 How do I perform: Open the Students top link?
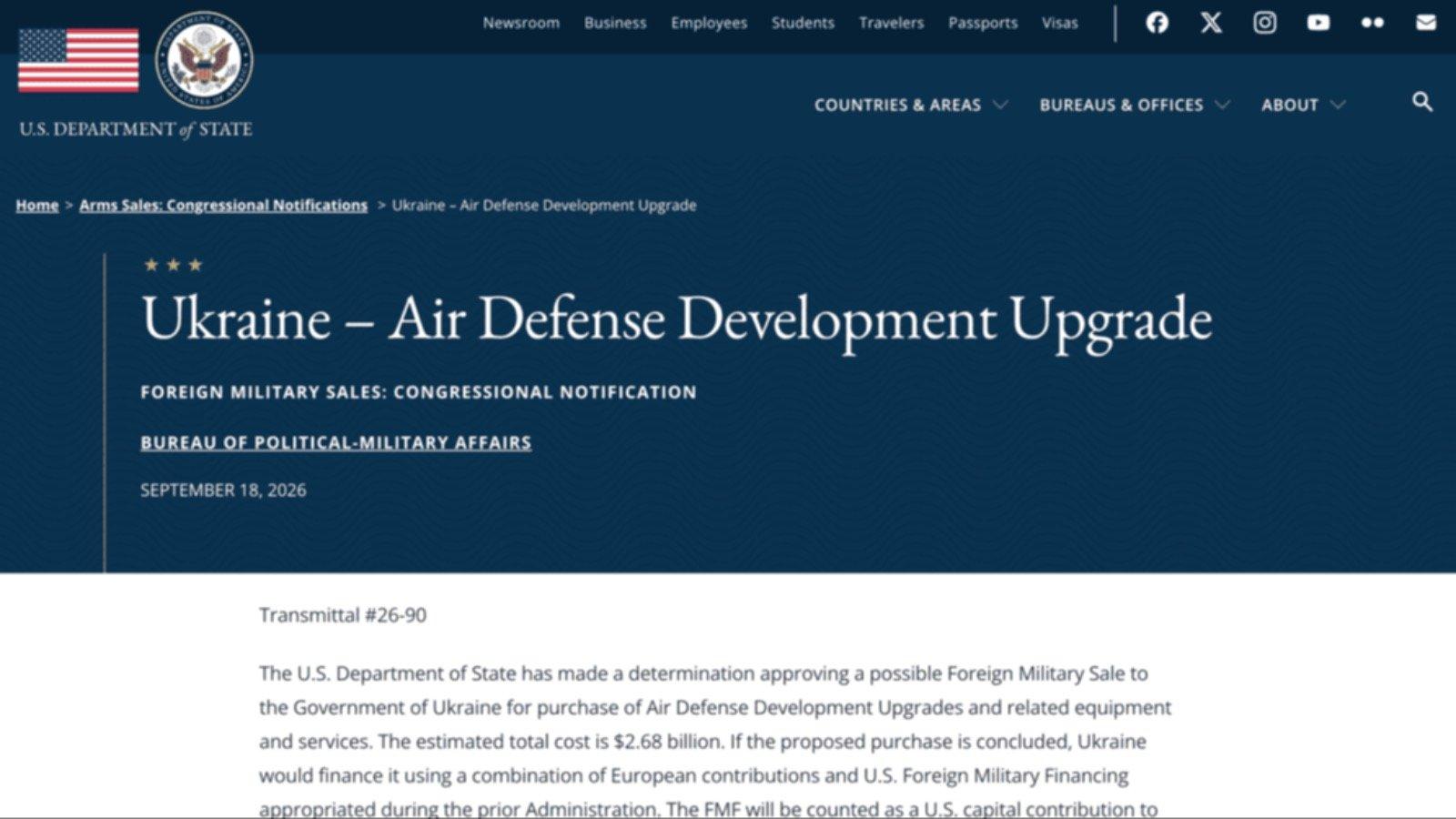click(803, 23)
